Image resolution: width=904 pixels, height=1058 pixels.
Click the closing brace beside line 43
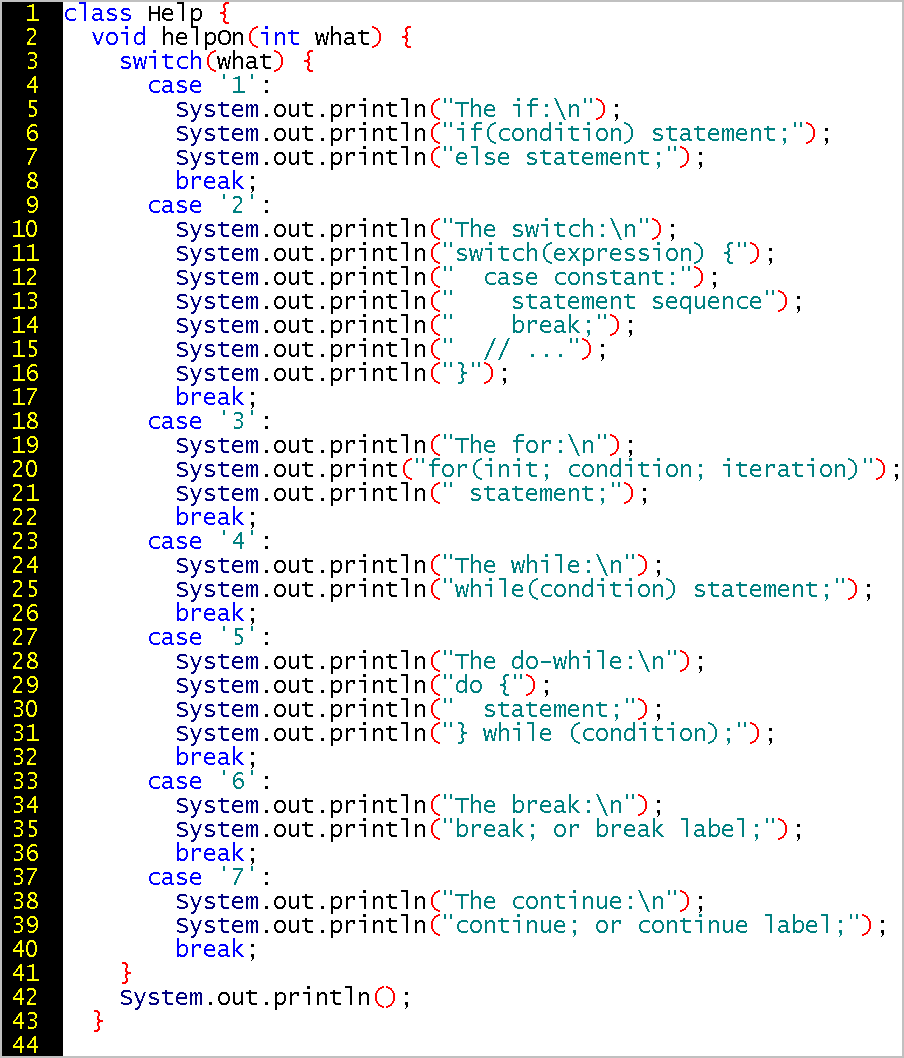(98, 1021)
